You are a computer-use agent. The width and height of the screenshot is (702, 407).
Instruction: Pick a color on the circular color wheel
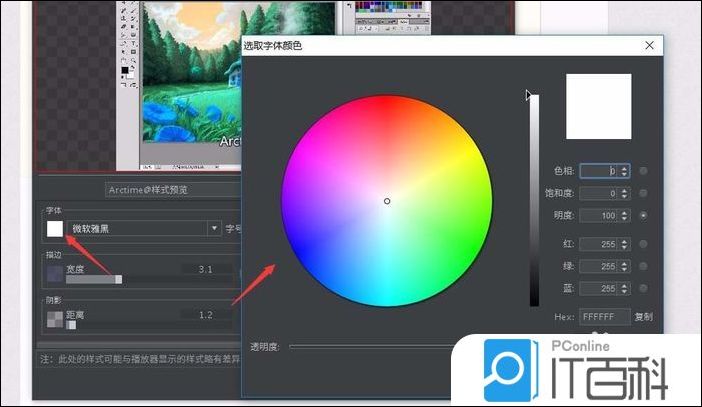tap(387, 201)
